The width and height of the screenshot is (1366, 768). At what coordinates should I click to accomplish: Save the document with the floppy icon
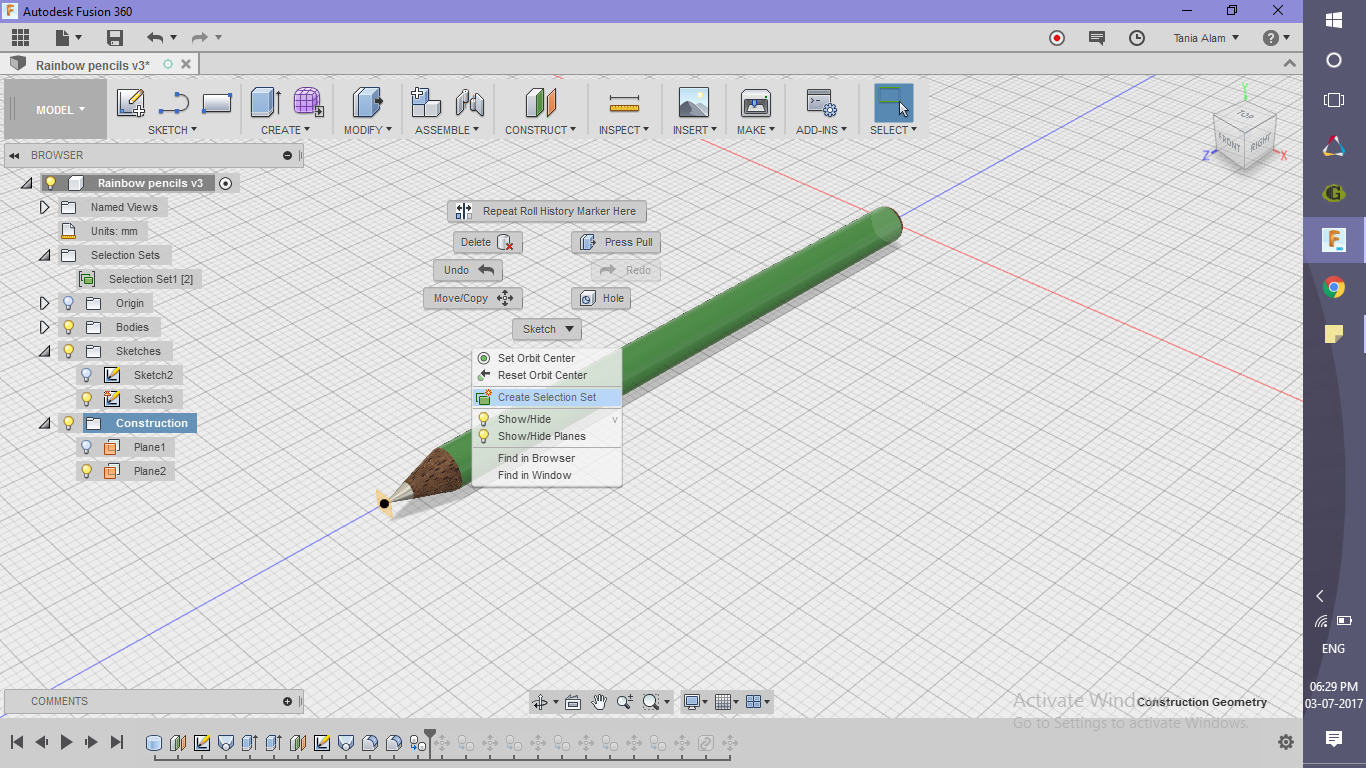115,38
